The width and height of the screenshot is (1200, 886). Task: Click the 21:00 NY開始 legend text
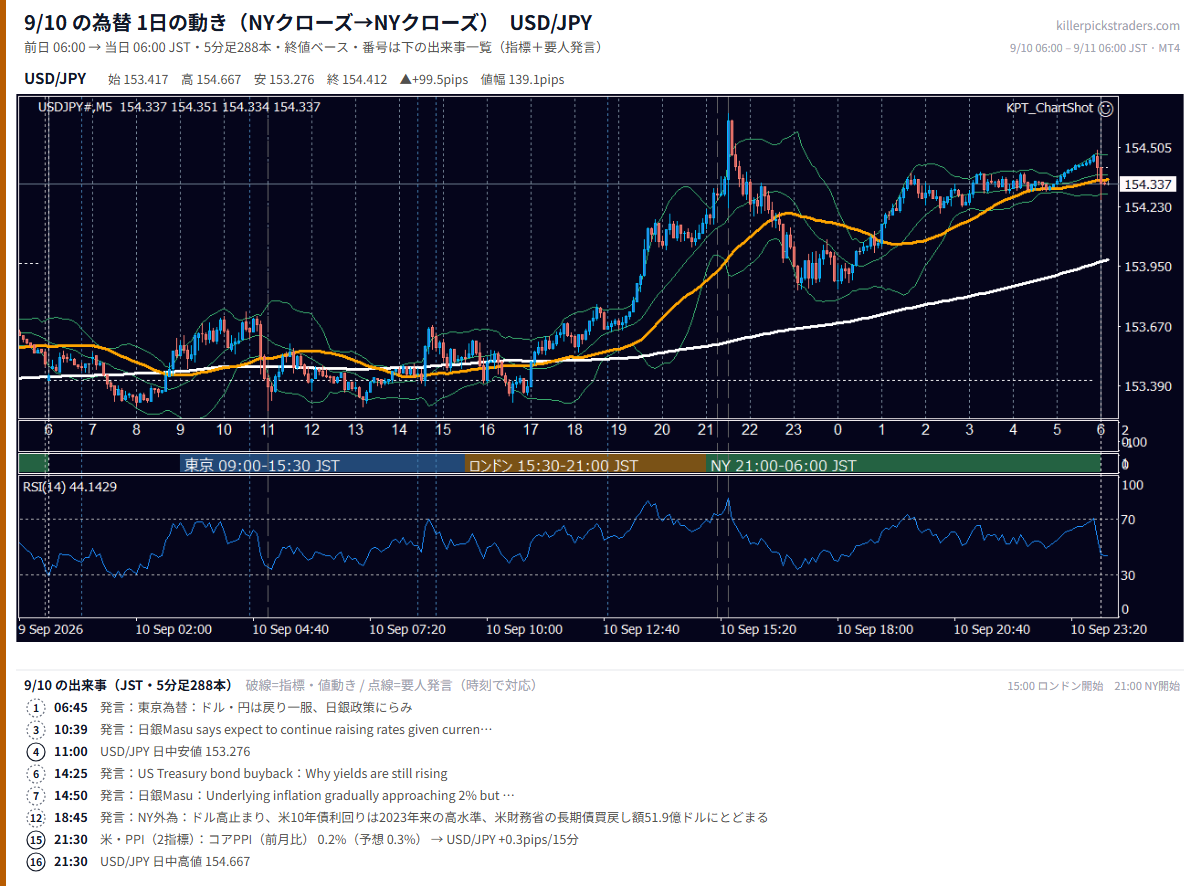1147,686
